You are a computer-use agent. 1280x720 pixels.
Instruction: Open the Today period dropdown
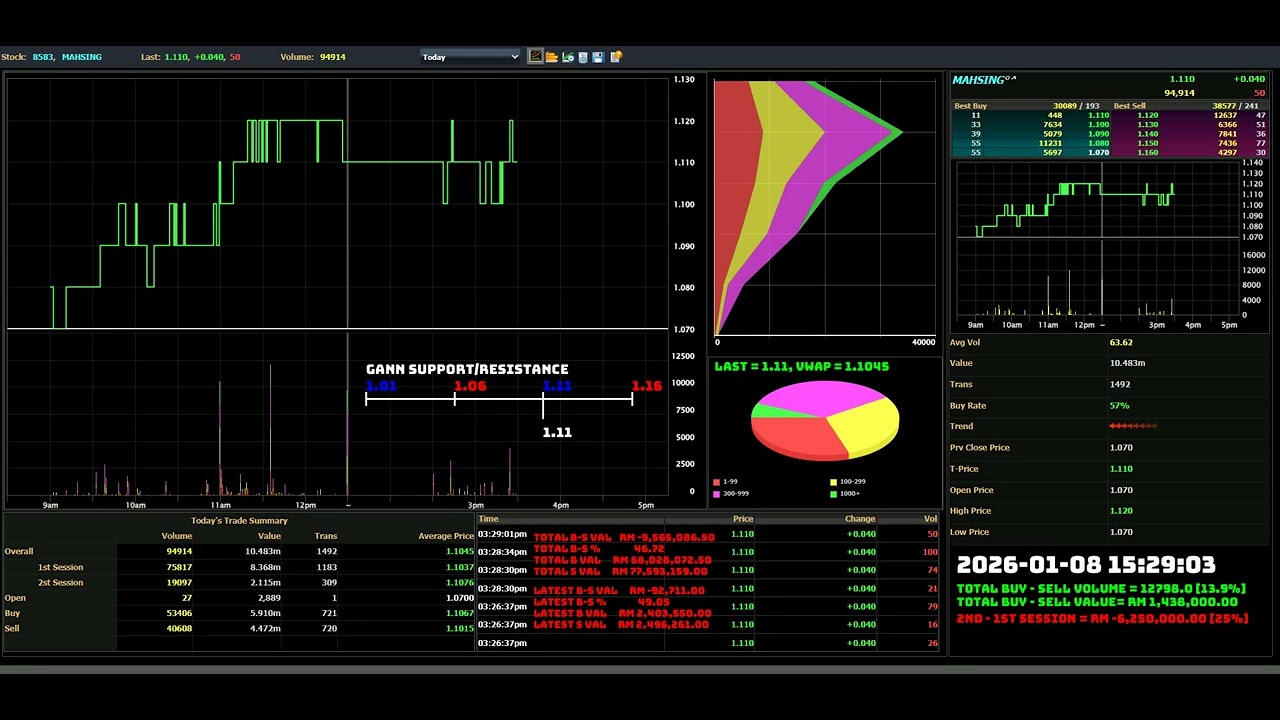[470, 57]
